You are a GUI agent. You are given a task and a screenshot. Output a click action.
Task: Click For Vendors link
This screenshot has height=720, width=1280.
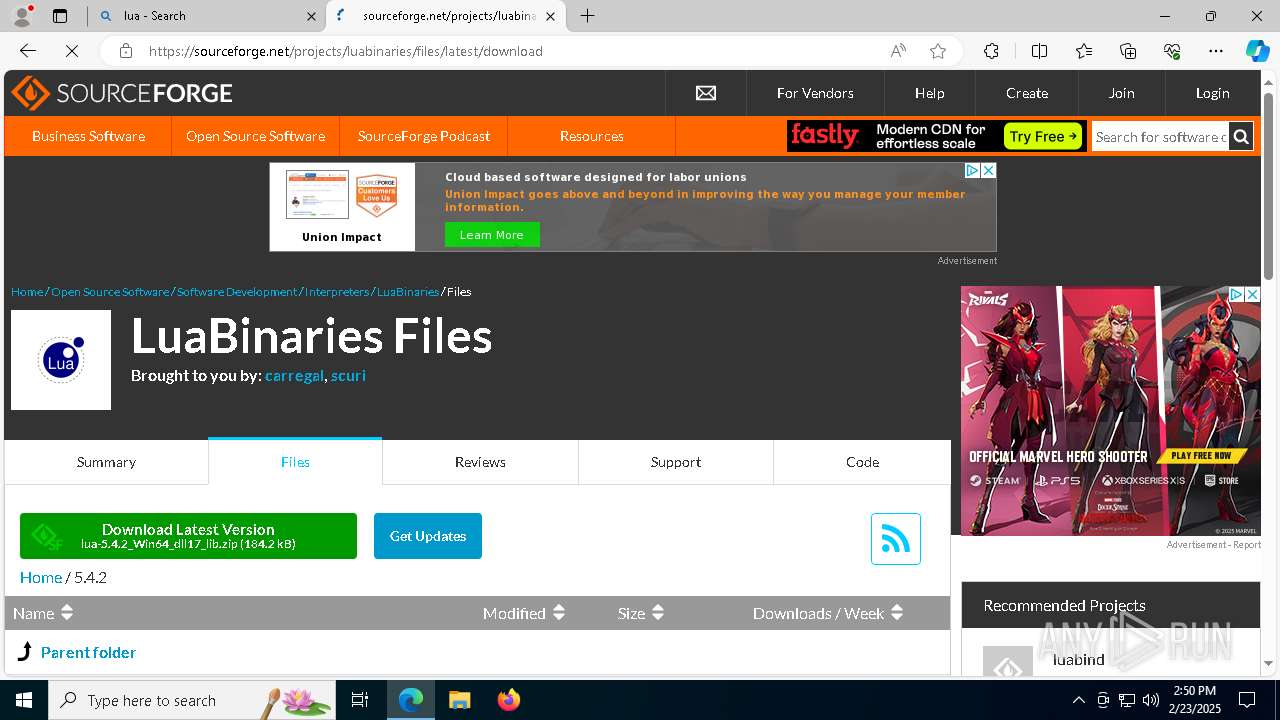815,93
